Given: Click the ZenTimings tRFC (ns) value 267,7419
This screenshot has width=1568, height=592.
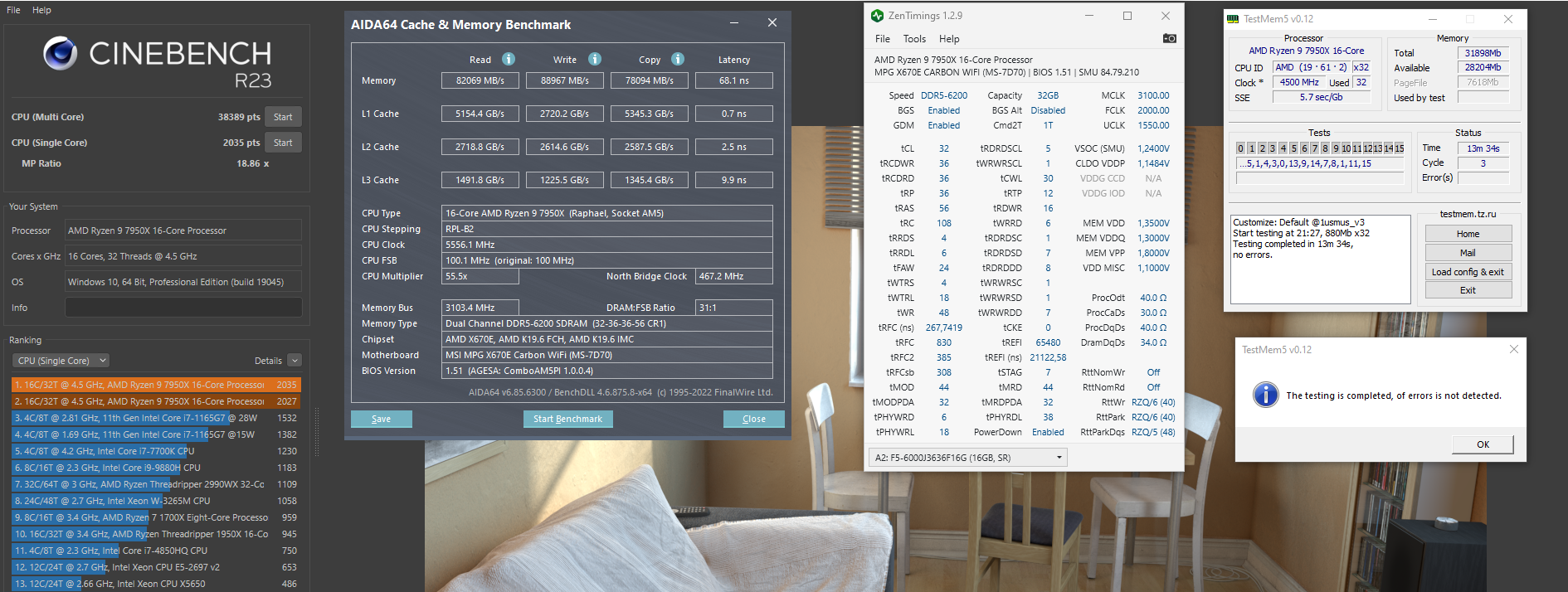Looking at the screenshot, I should 944,328.
